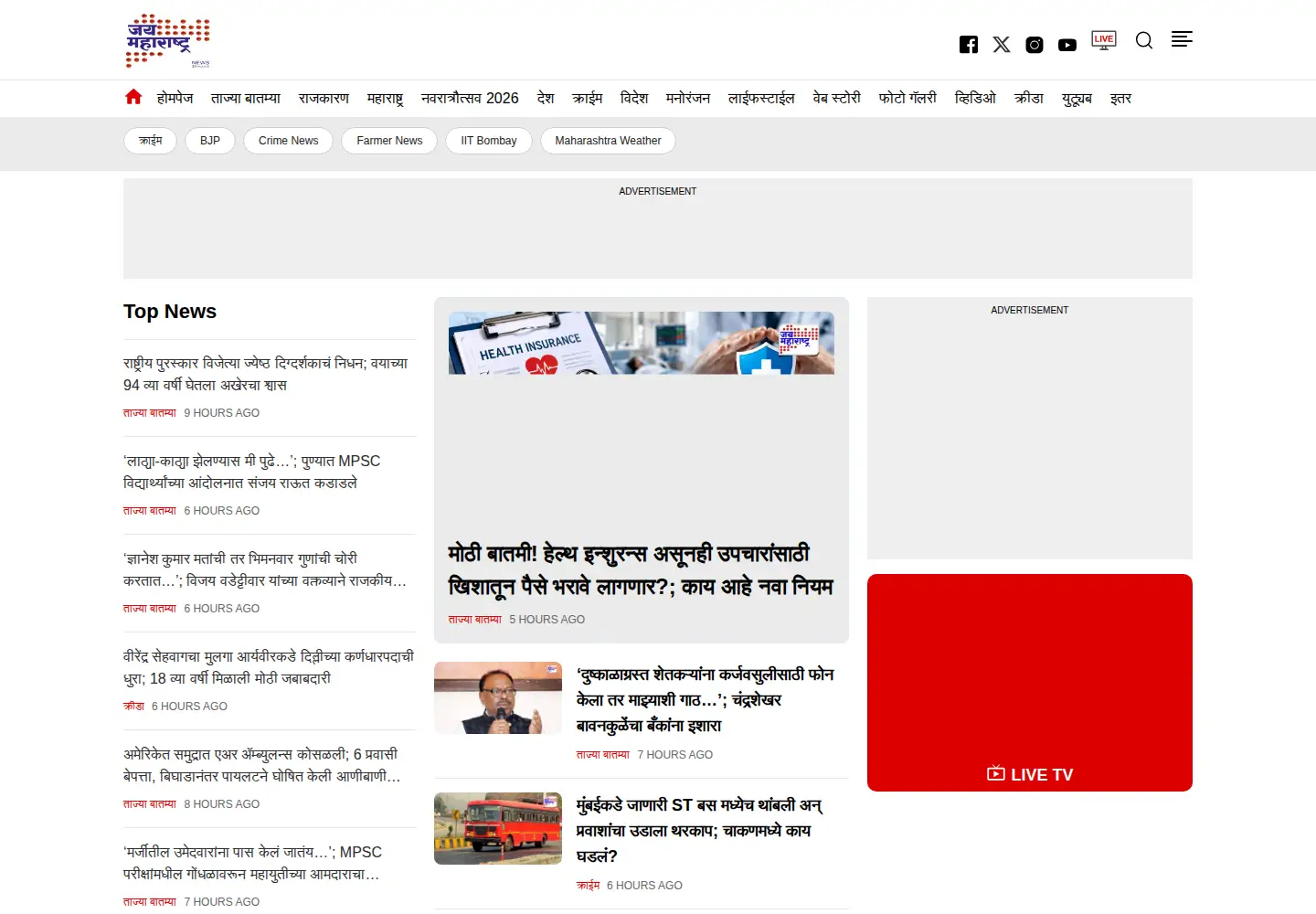Click ताज्या बातम्या tag under Bawankule story

(603, 755)
